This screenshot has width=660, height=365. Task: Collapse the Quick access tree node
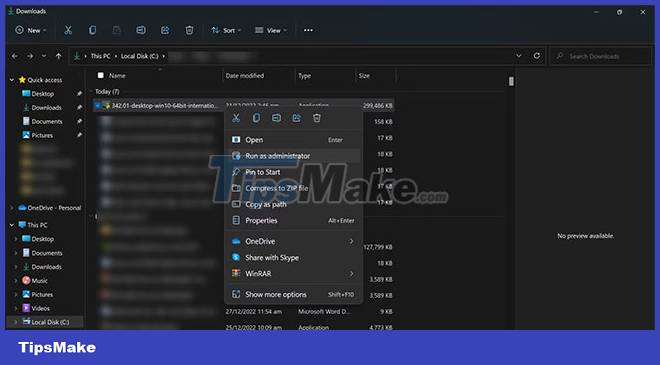[12, 80]
